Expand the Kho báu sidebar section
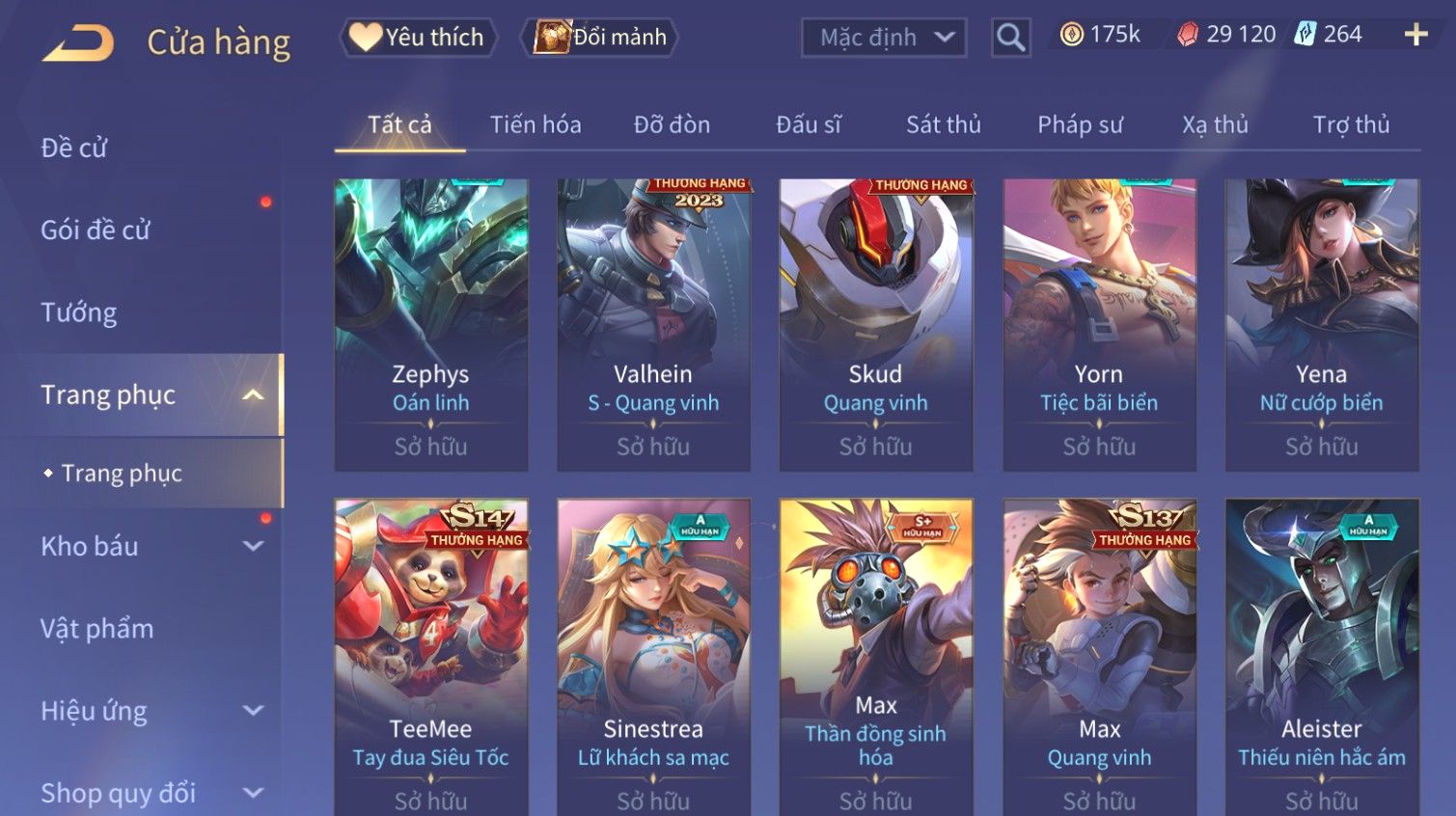The image size is (1456, 816). pos(253,546)
